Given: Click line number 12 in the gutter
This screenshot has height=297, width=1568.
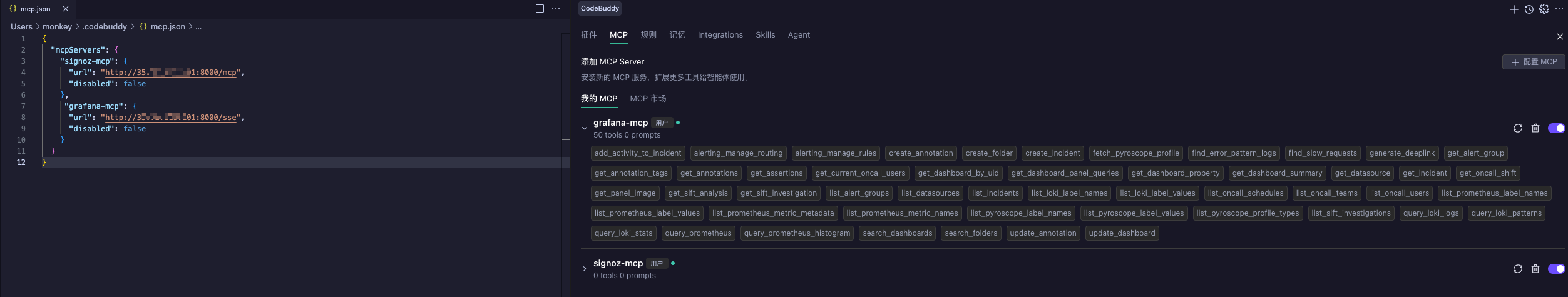Looking at the screenshot, I should tap(21, 163).
